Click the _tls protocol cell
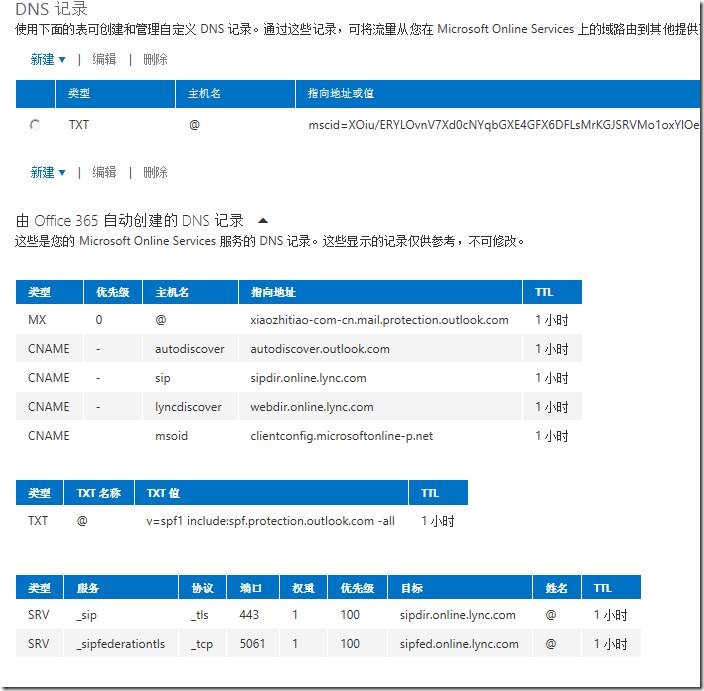The image size is (704, 691). pyautogui.click(x=200, y=615)
